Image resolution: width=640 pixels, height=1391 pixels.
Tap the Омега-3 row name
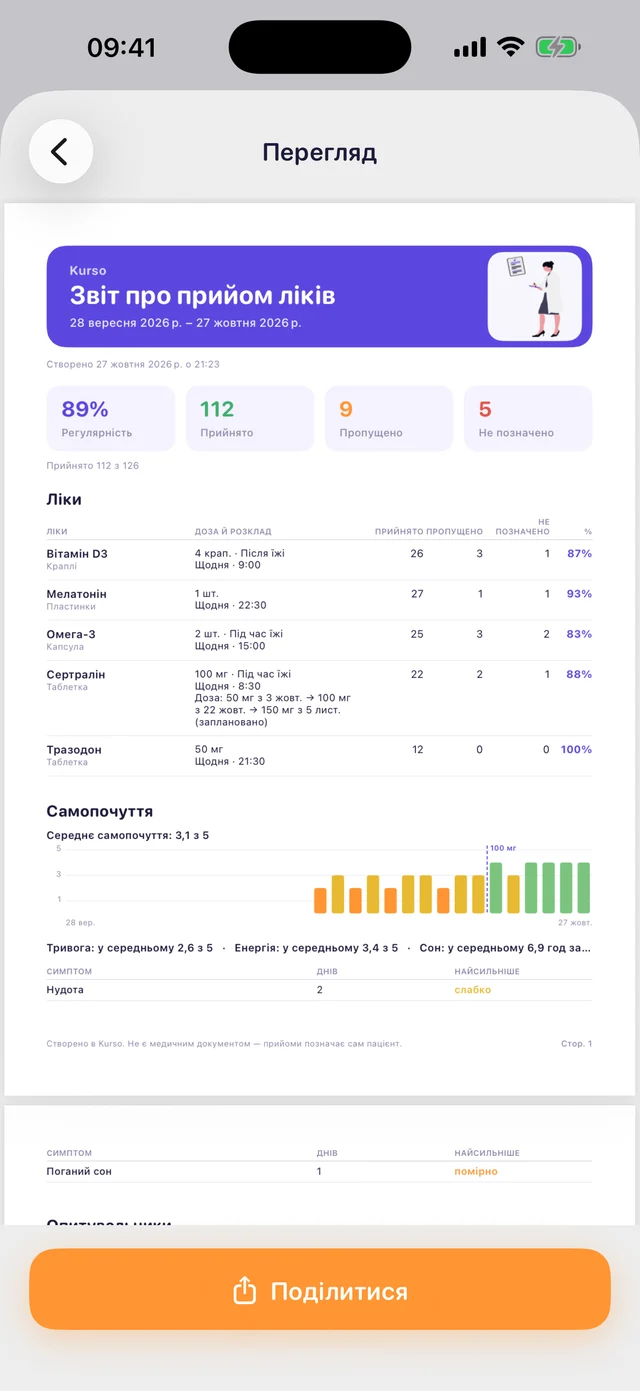pyautogui.click(x=71, y=634)
